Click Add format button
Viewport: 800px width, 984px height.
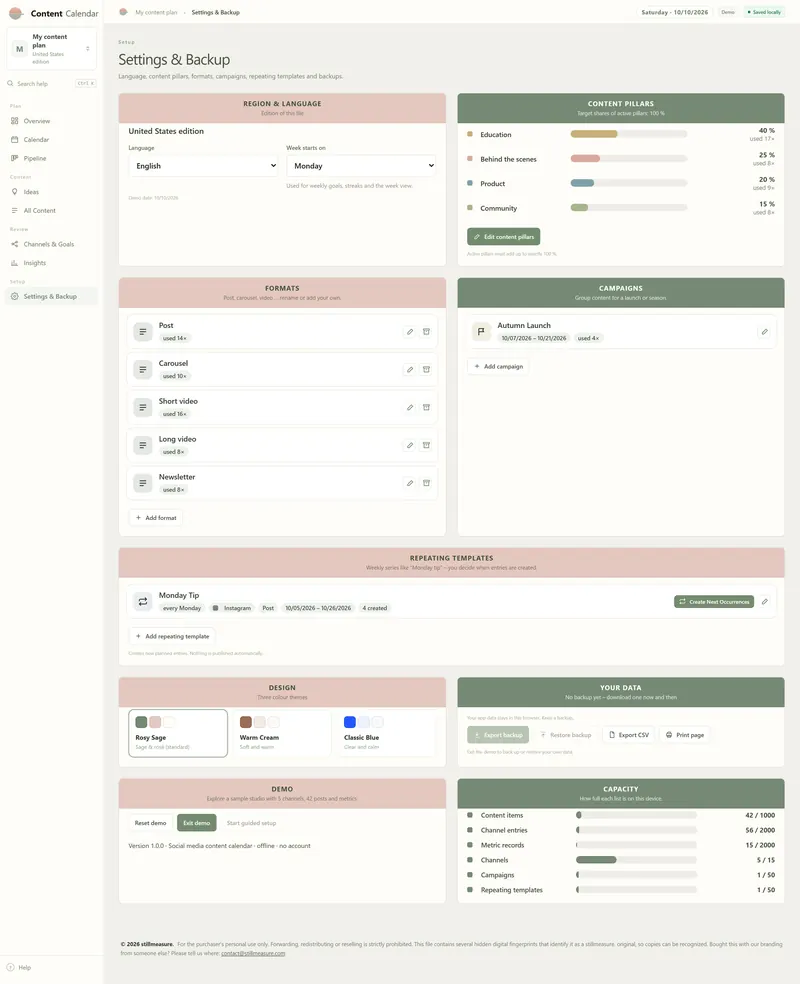pyautogui.click(x=156, y=518)
